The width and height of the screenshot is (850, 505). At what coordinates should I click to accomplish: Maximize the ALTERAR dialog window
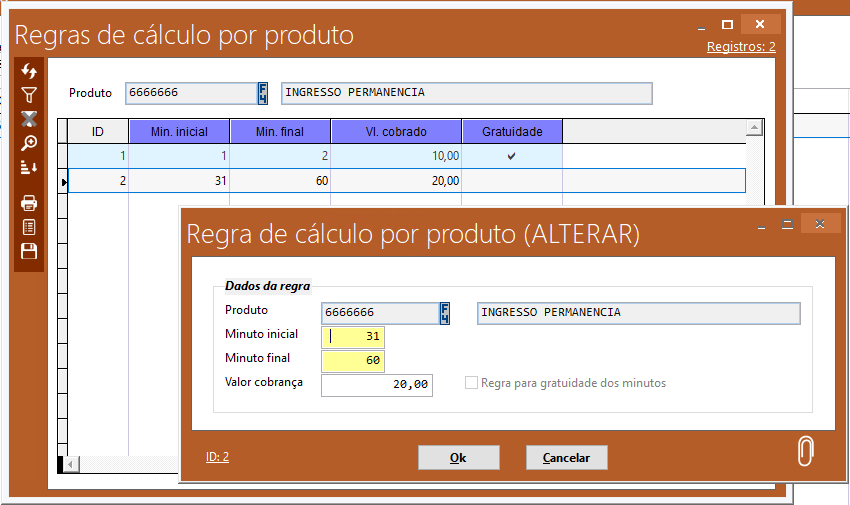788,224
